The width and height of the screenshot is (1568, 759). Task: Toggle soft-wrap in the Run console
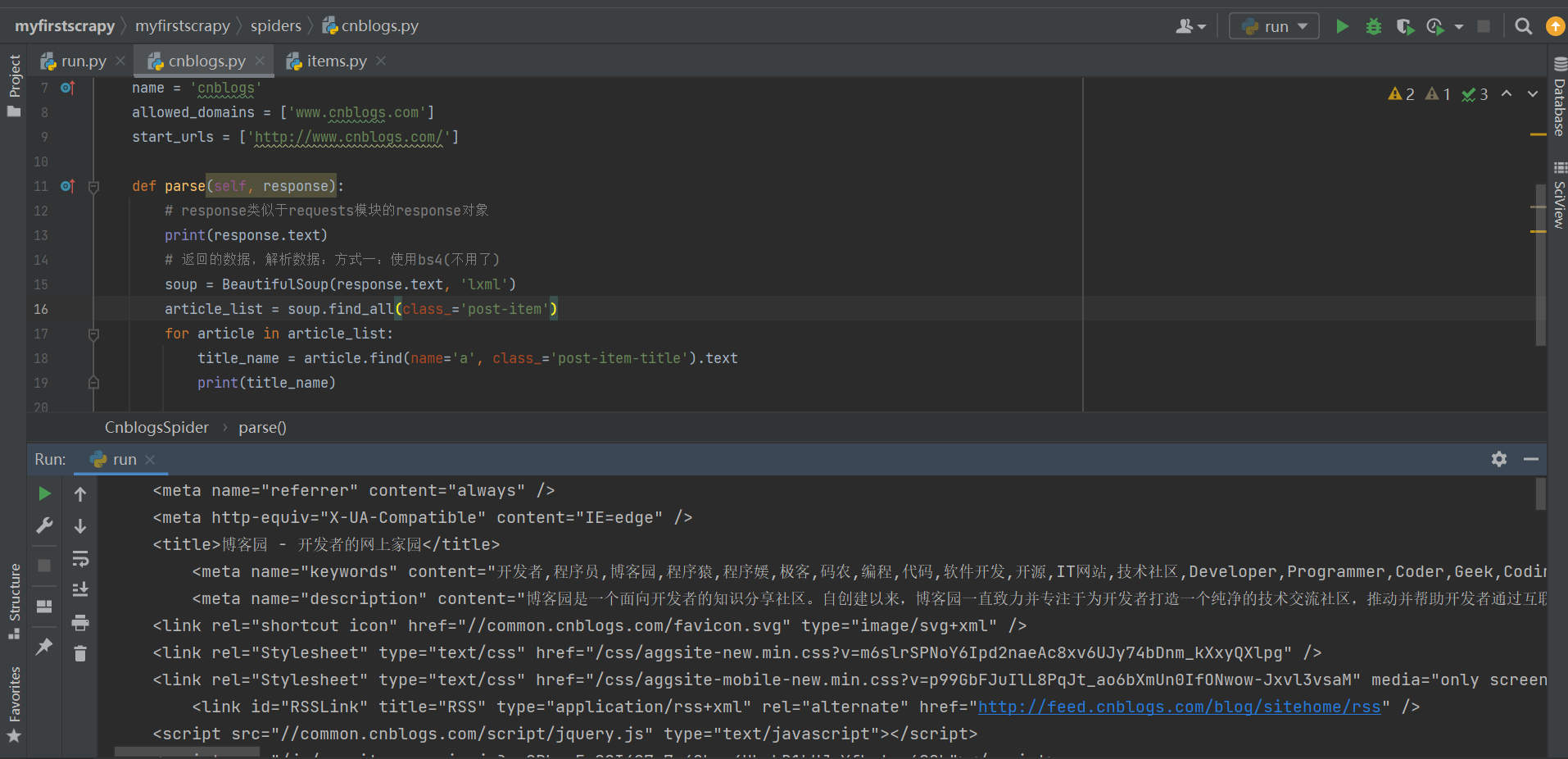[x=80, y=559]
